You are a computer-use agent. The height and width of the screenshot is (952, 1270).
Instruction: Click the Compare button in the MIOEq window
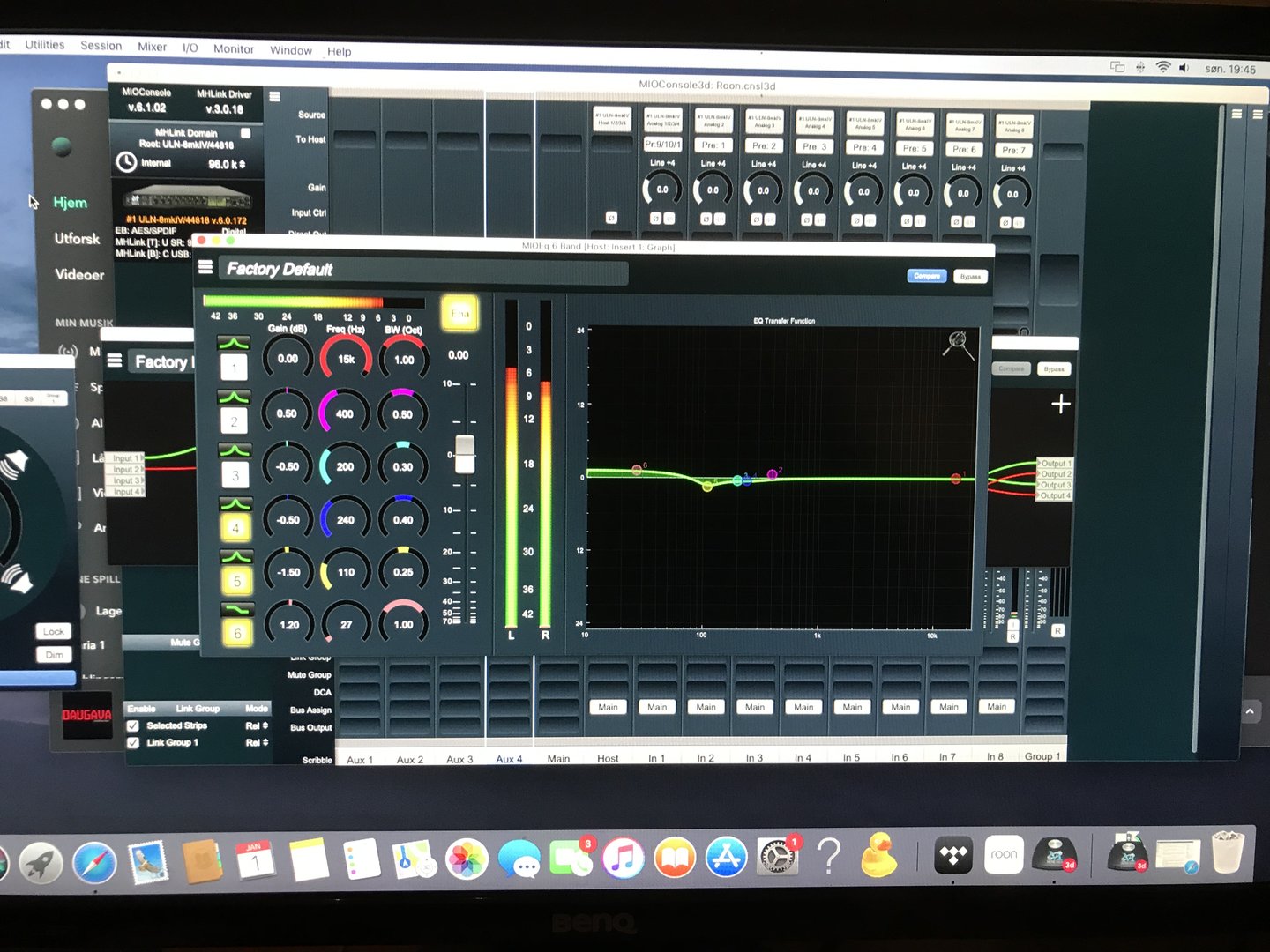click(926, 276)
